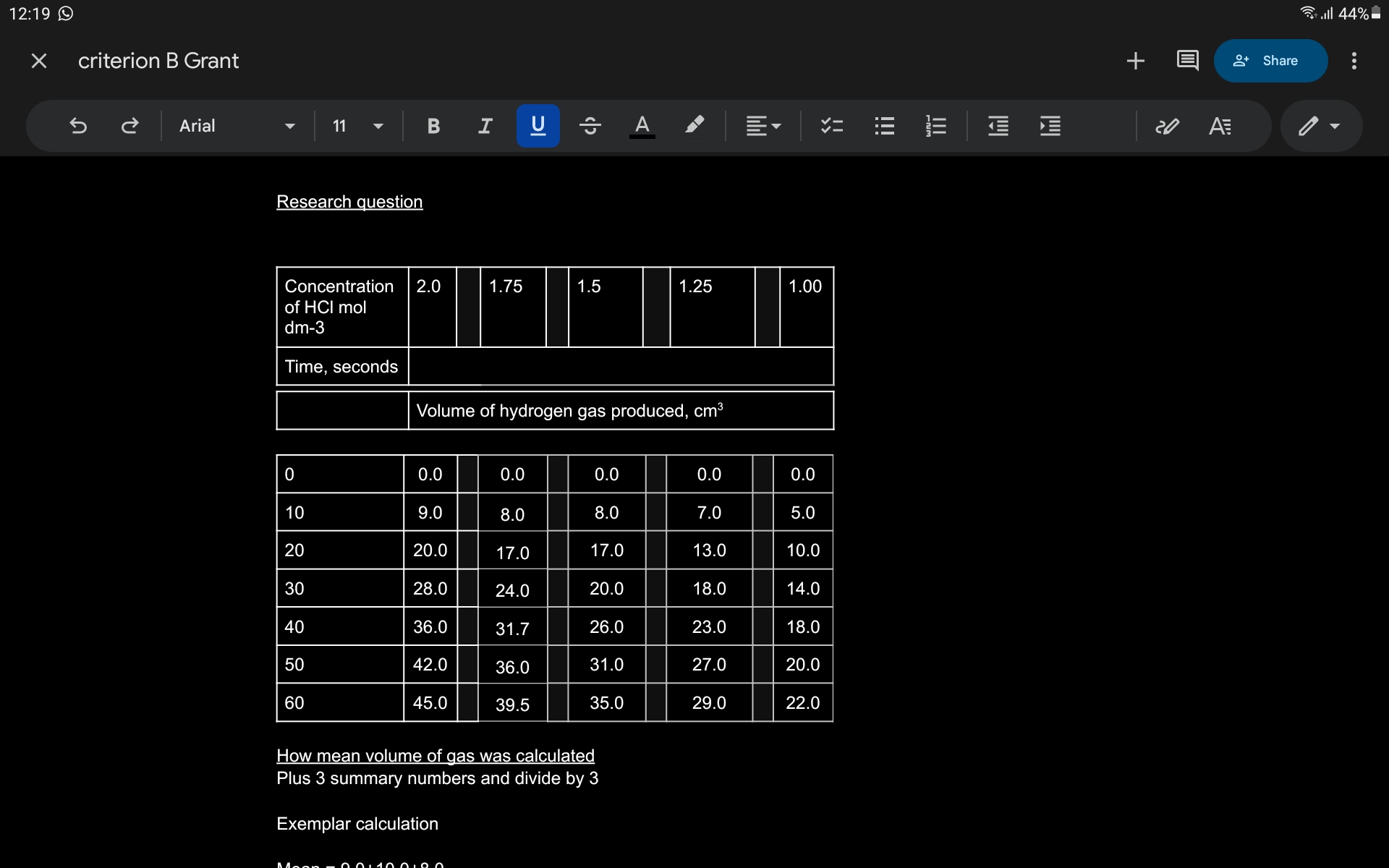
Task: Open the three-dot more options menu
Action: (x=1354, y=61)
